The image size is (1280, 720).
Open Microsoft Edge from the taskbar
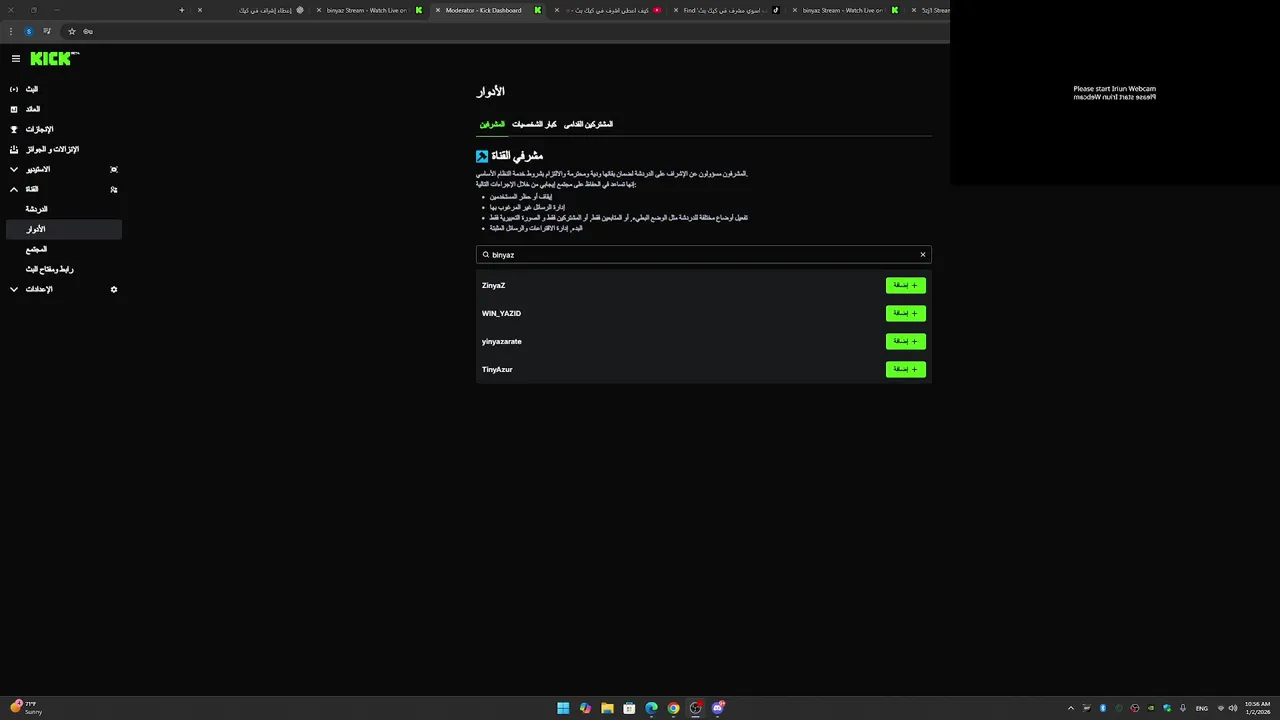pyautogui.click(x=651, y=708)
